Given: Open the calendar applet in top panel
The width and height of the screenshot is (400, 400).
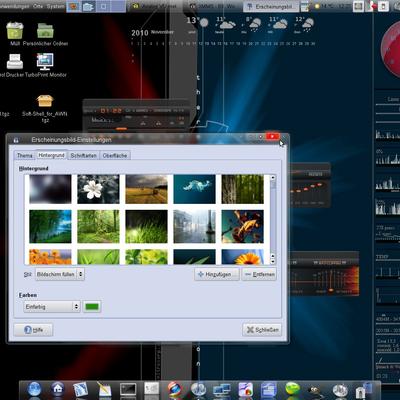Looking at the screenshot, I should pyautogui.click(x=304, y=6).
